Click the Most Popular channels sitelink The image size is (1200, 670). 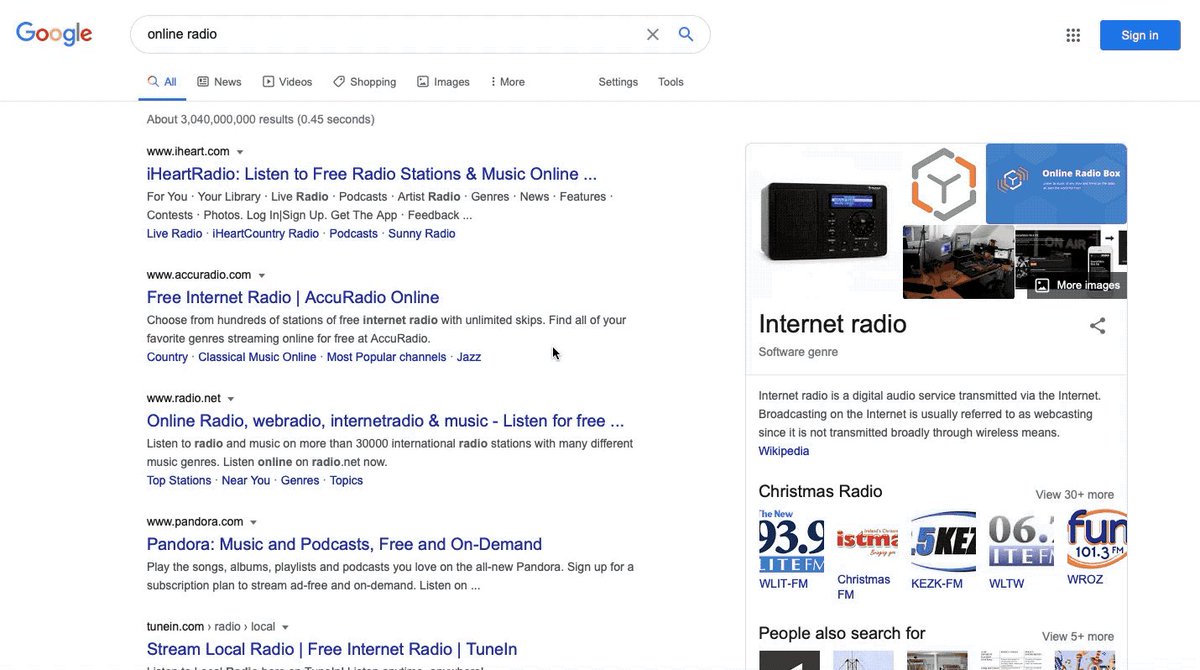point(387,357)
